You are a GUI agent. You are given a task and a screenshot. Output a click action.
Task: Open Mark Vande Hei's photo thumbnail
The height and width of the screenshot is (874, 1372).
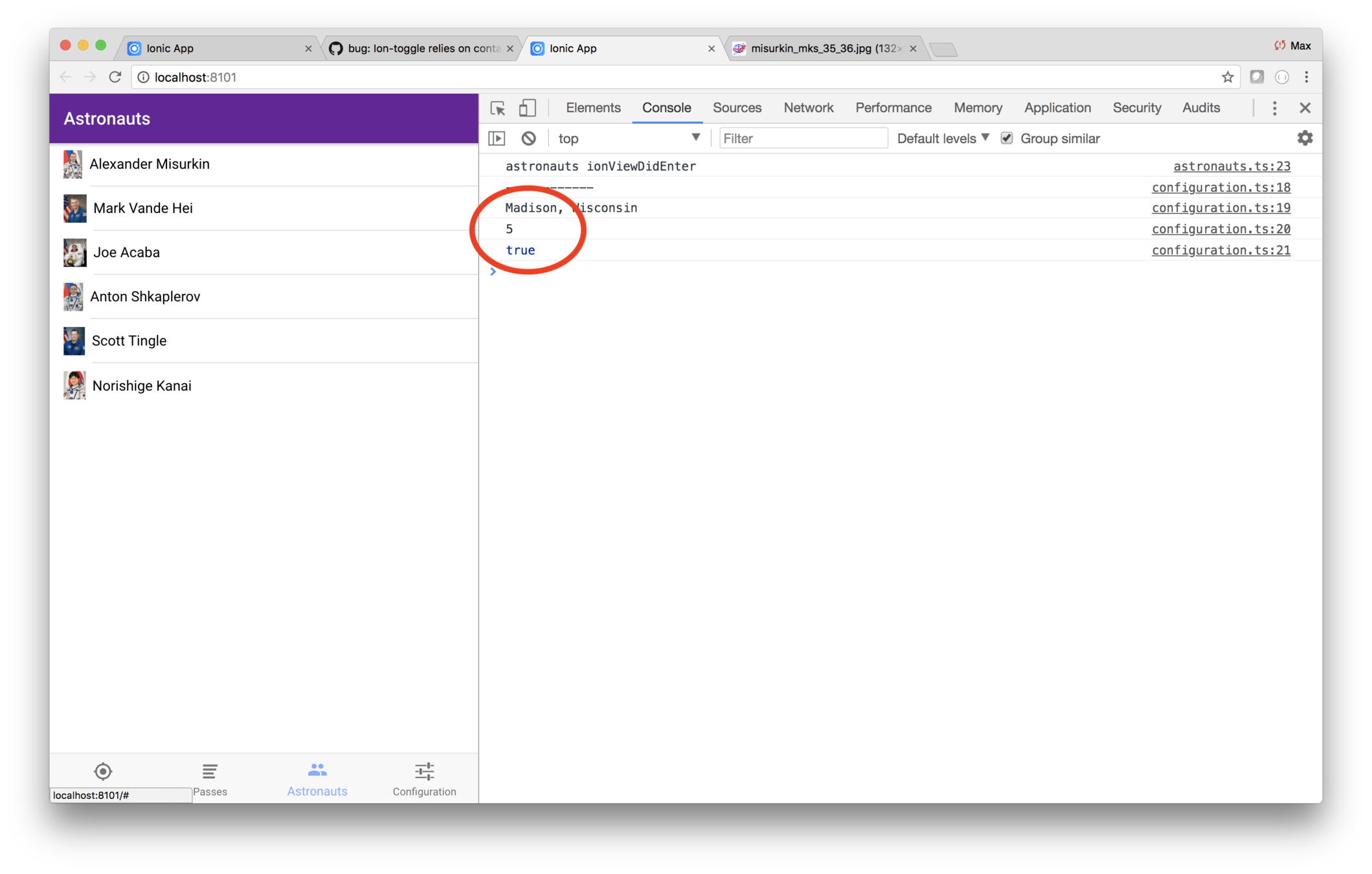click(x=74, y=208)
